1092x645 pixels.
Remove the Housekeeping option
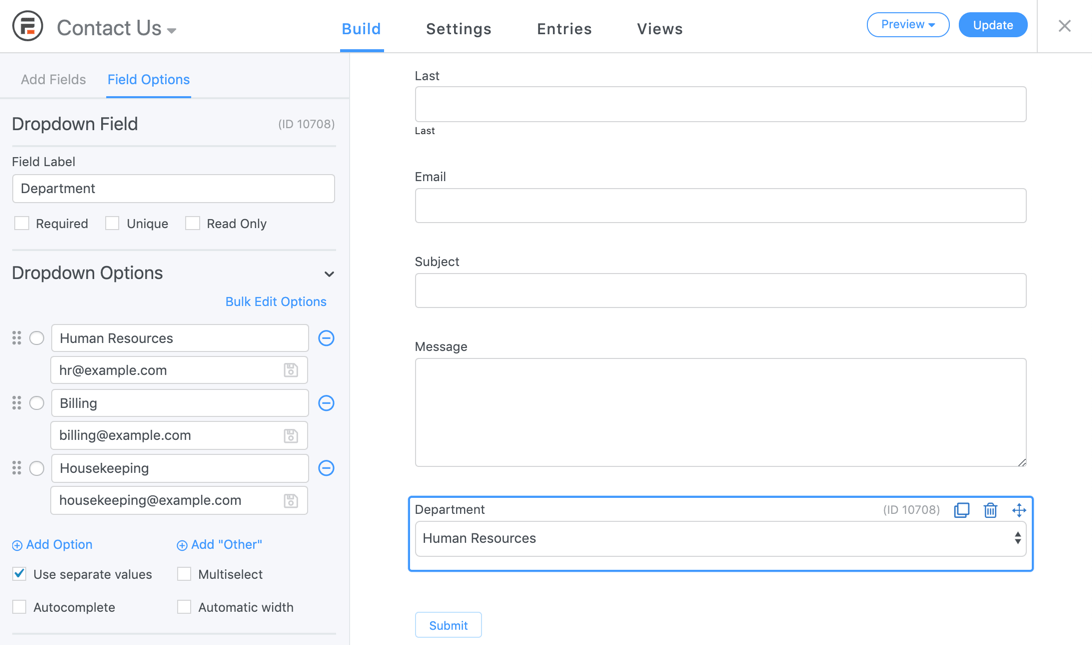coord(326,468)
